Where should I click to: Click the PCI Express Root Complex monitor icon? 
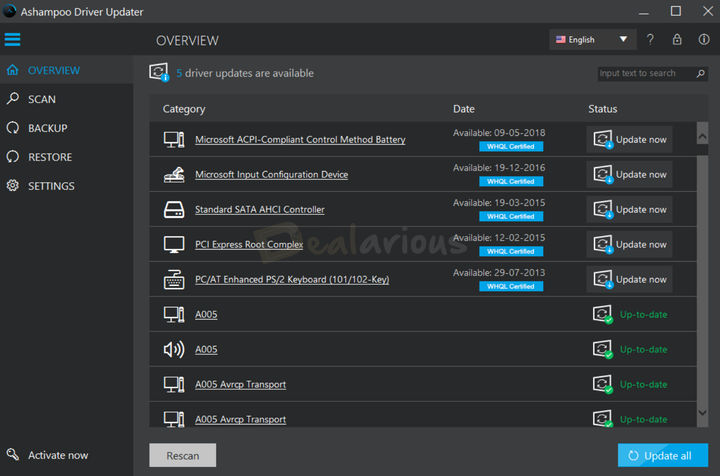(174, 245)
